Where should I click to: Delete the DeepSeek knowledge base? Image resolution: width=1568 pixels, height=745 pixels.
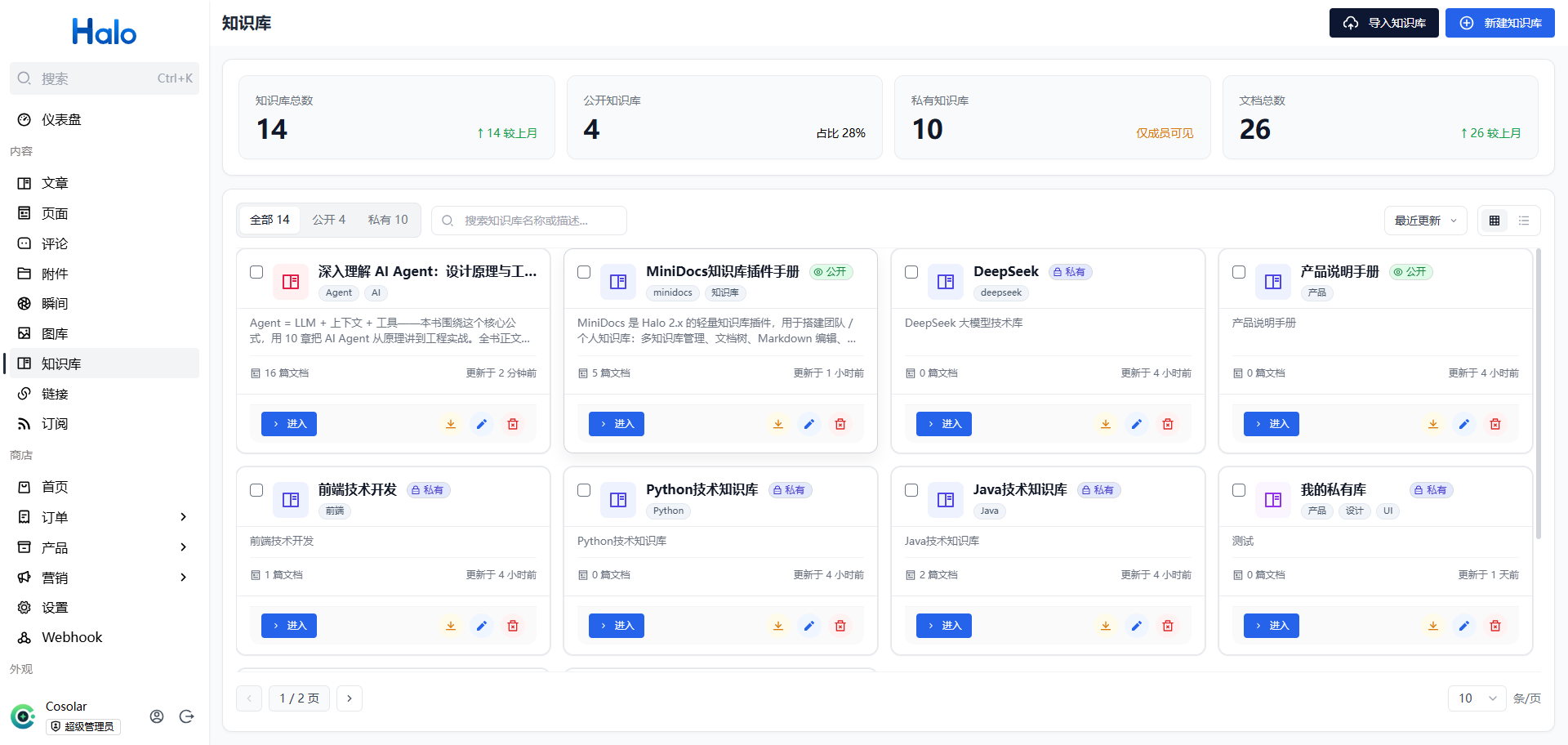tap(1168, 424)
